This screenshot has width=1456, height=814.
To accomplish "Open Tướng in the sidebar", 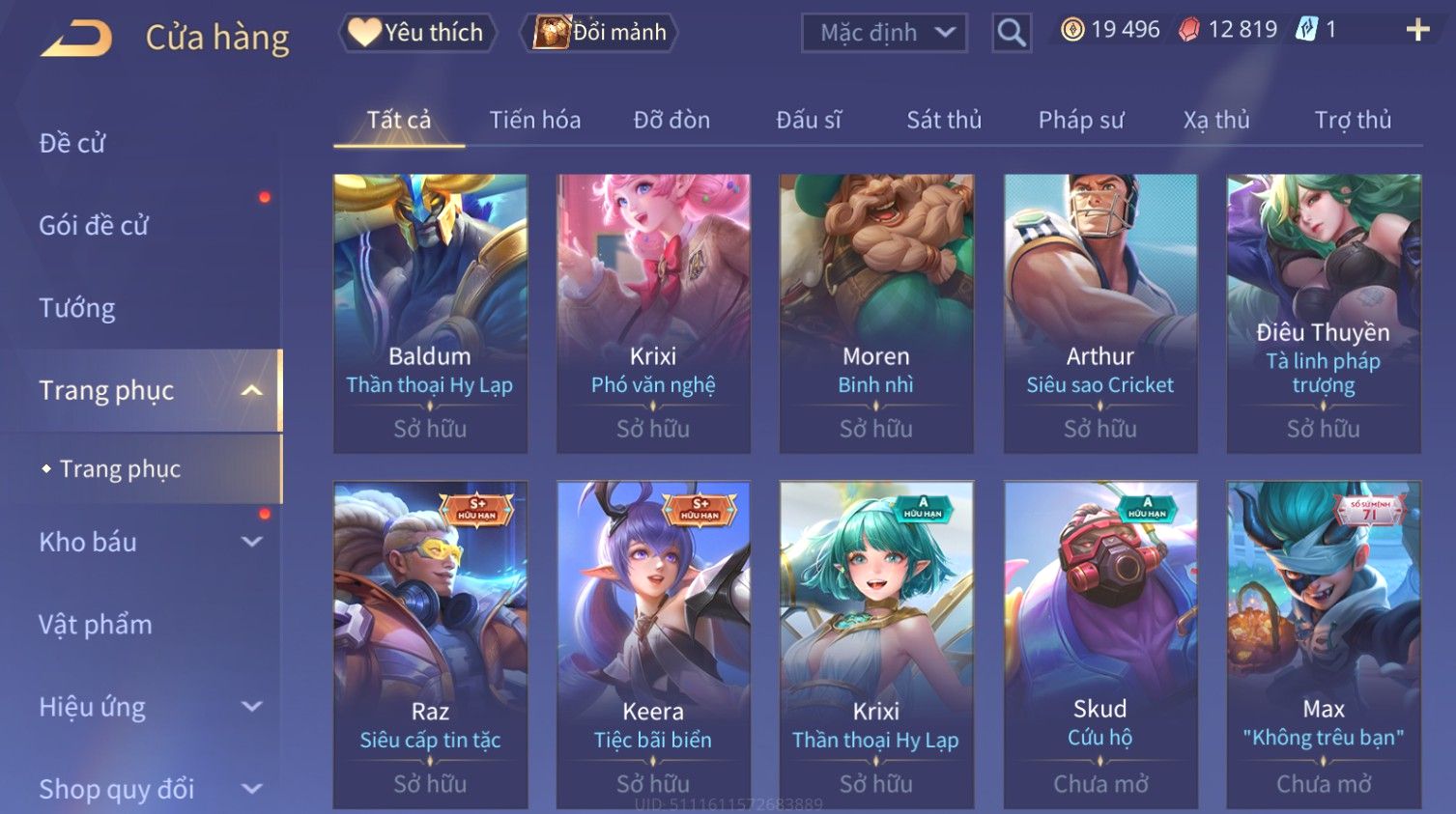I will click(77, 308).
